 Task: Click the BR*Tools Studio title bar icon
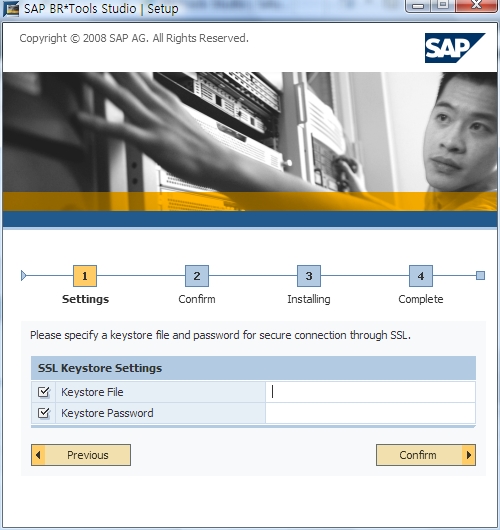tap(11, 8)
